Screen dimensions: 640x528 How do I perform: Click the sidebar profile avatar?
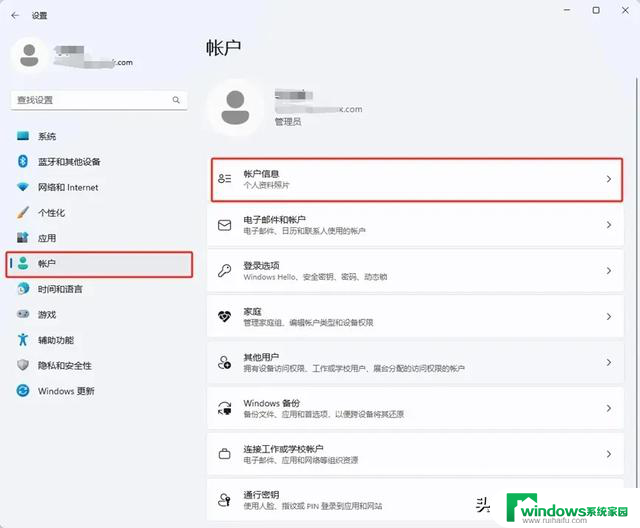click(29, 55)
